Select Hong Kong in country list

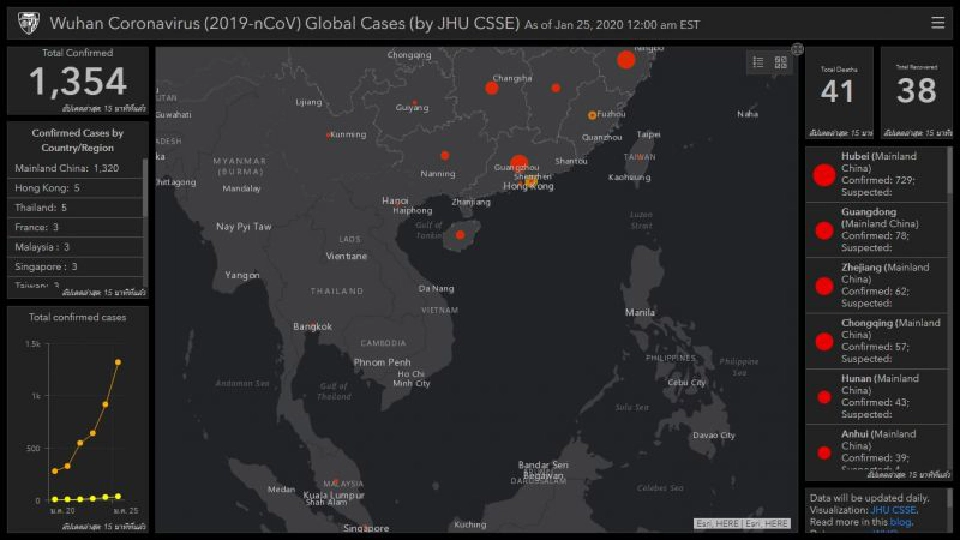click(x=47, y=188)
